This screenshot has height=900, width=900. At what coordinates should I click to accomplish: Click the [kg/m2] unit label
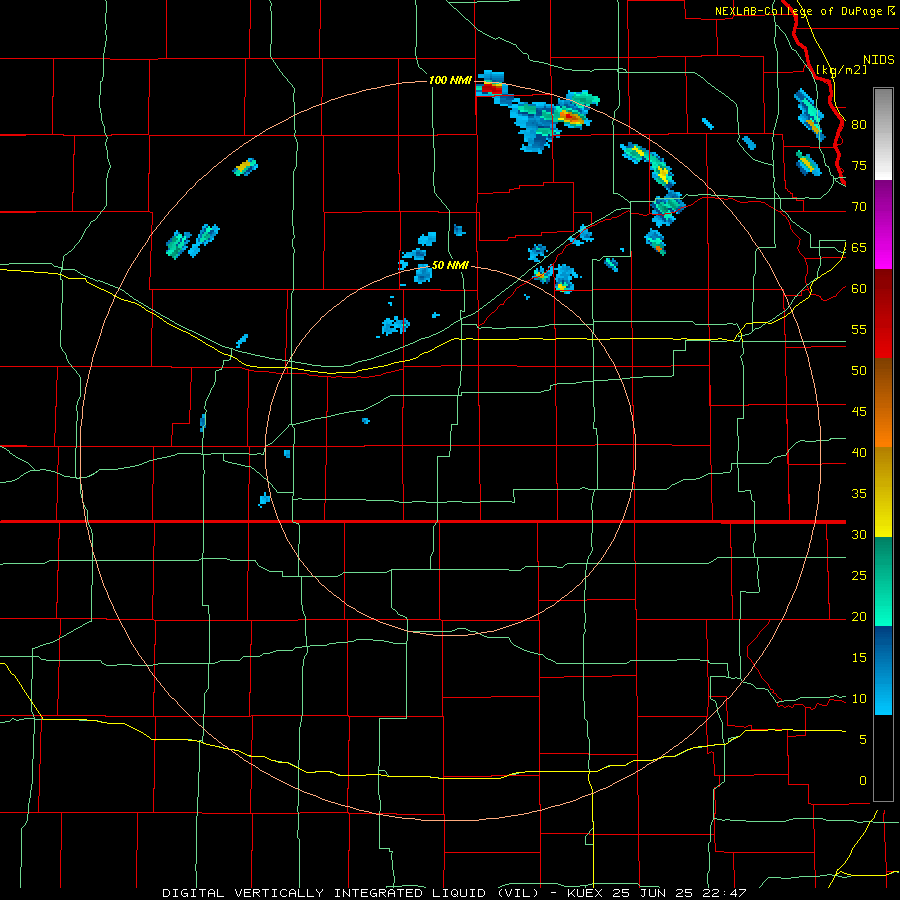pyautogui.click(x=841, y=70)
